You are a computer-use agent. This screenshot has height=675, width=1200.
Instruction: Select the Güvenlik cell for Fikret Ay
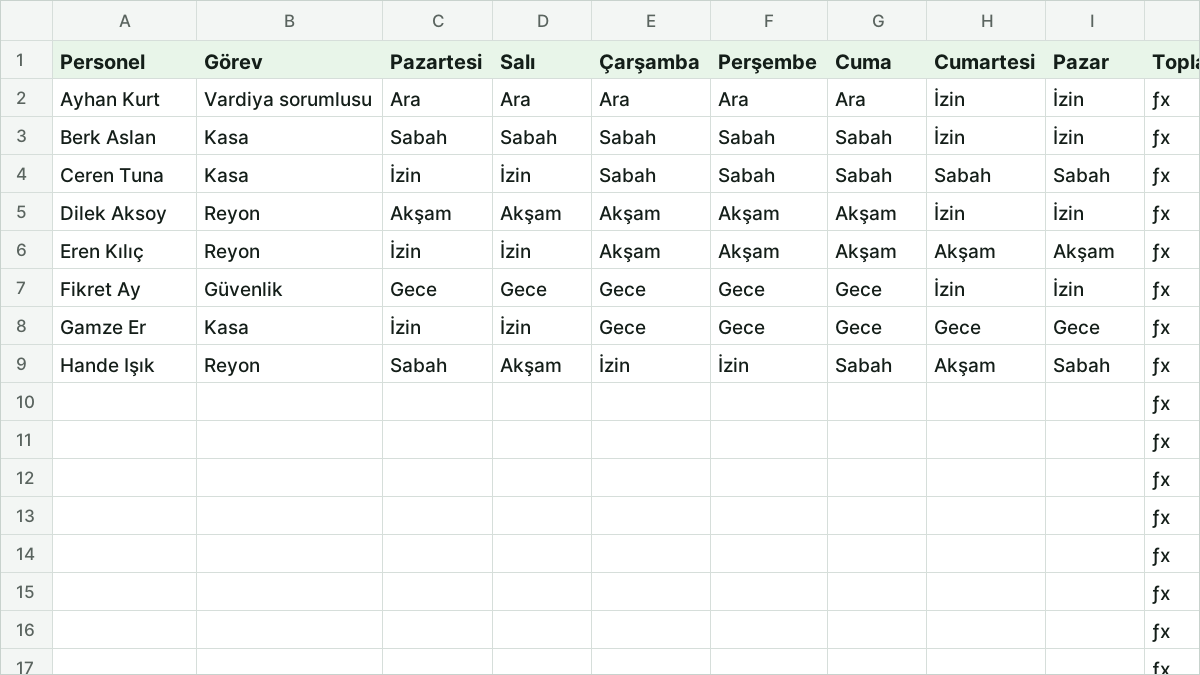pyautogui.click(x=290, y=288)
